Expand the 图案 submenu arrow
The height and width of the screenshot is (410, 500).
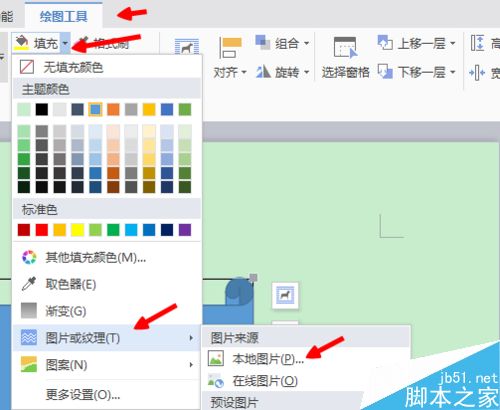click(191, 365)
